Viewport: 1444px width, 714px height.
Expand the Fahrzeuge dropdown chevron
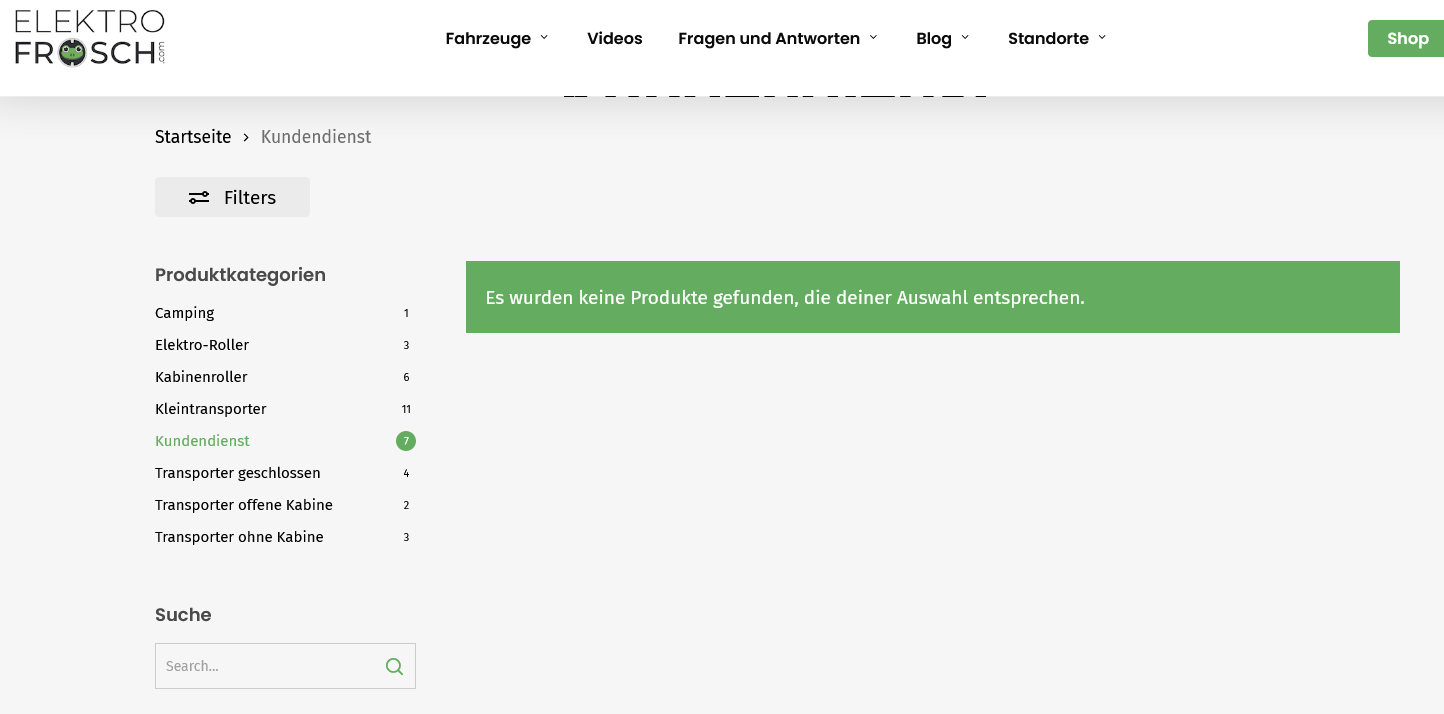(x=544, y=38)
